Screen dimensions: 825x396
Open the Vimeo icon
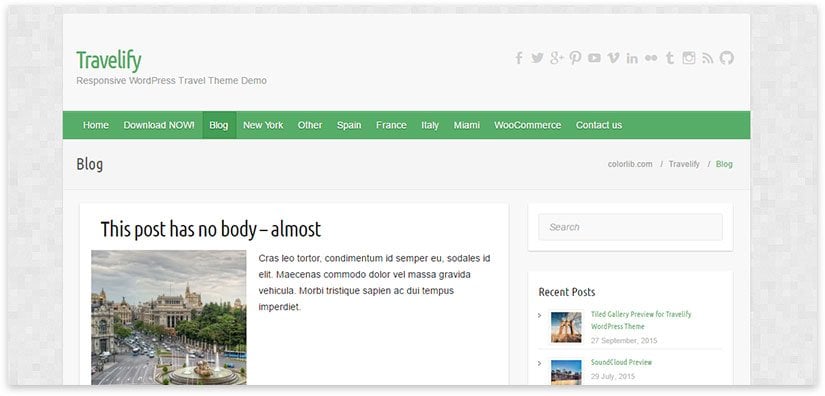613,58
